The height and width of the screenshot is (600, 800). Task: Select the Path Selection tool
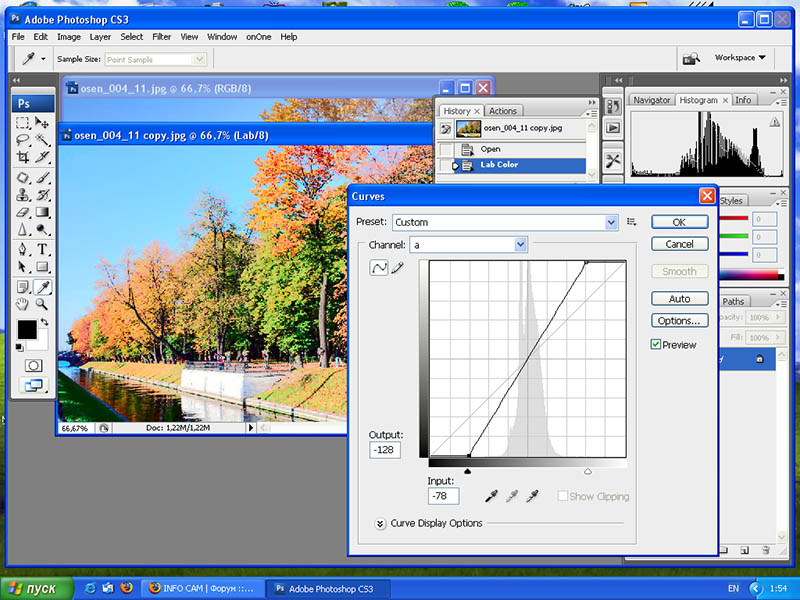point(22,267)
